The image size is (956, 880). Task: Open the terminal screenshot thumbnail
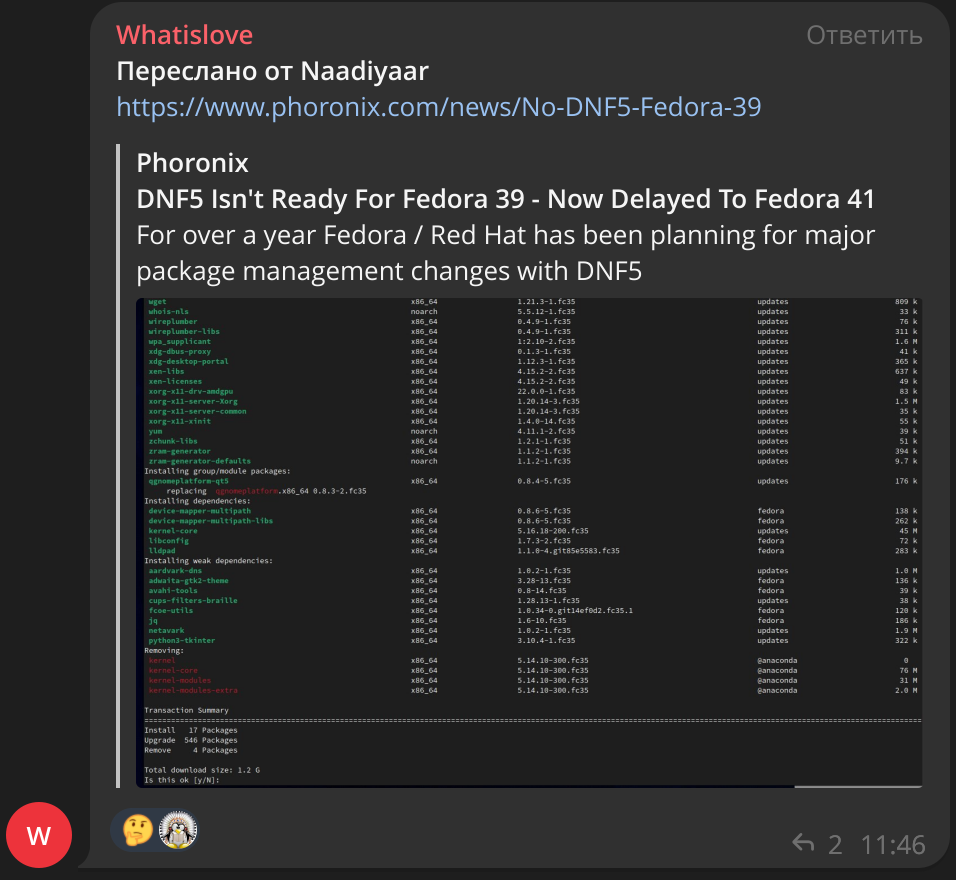pyautogui.click(x=529, y=543)
